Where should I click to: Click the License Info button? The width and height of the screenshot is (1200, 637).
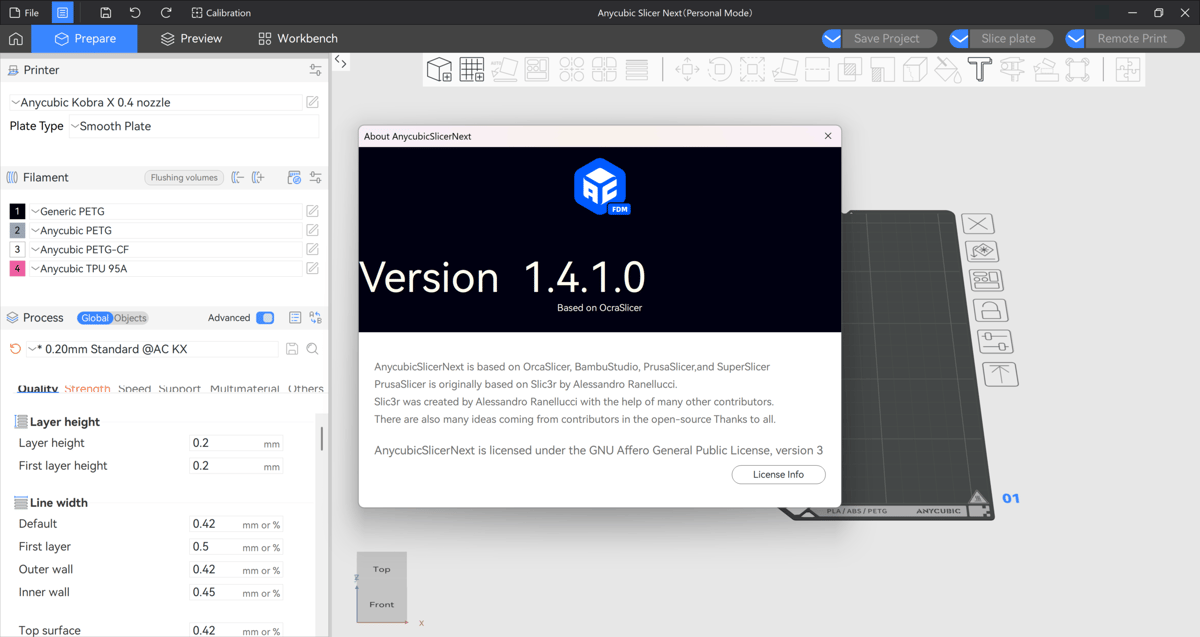(x=778, y=474)
